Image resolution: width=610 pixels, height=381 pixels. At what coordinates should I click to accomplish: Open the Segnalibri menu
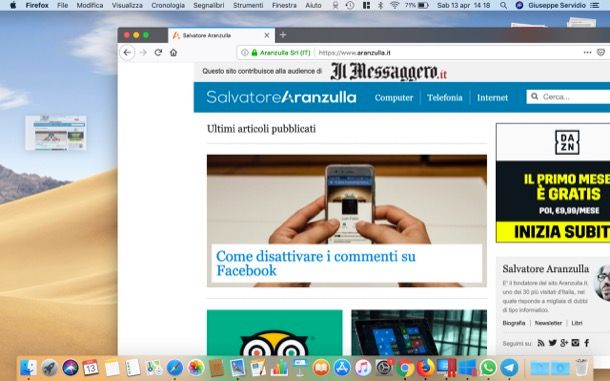(x=209, y=5)
